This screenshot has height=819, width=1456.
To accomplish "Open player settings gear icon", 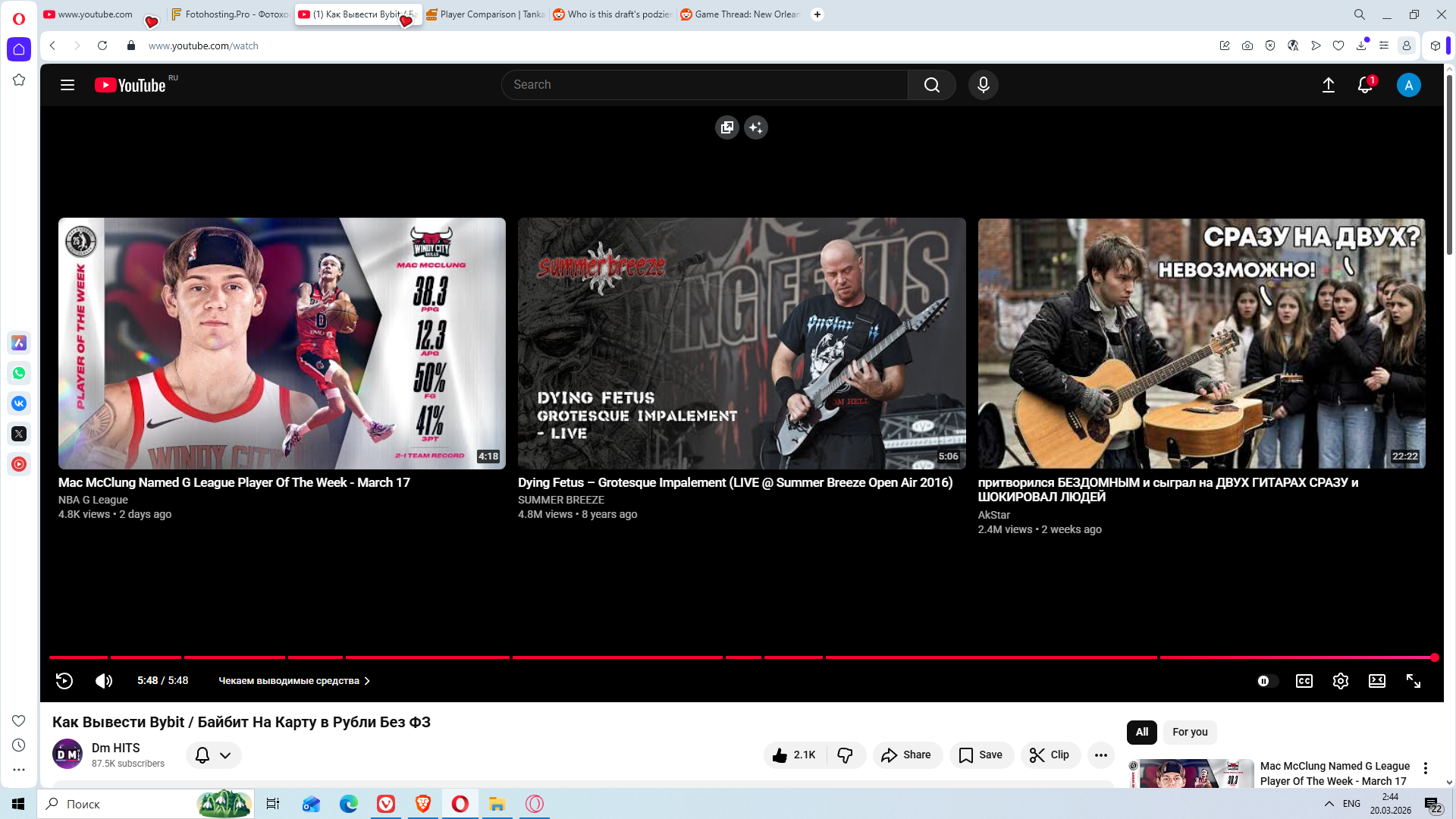I will click(1340, 681).
